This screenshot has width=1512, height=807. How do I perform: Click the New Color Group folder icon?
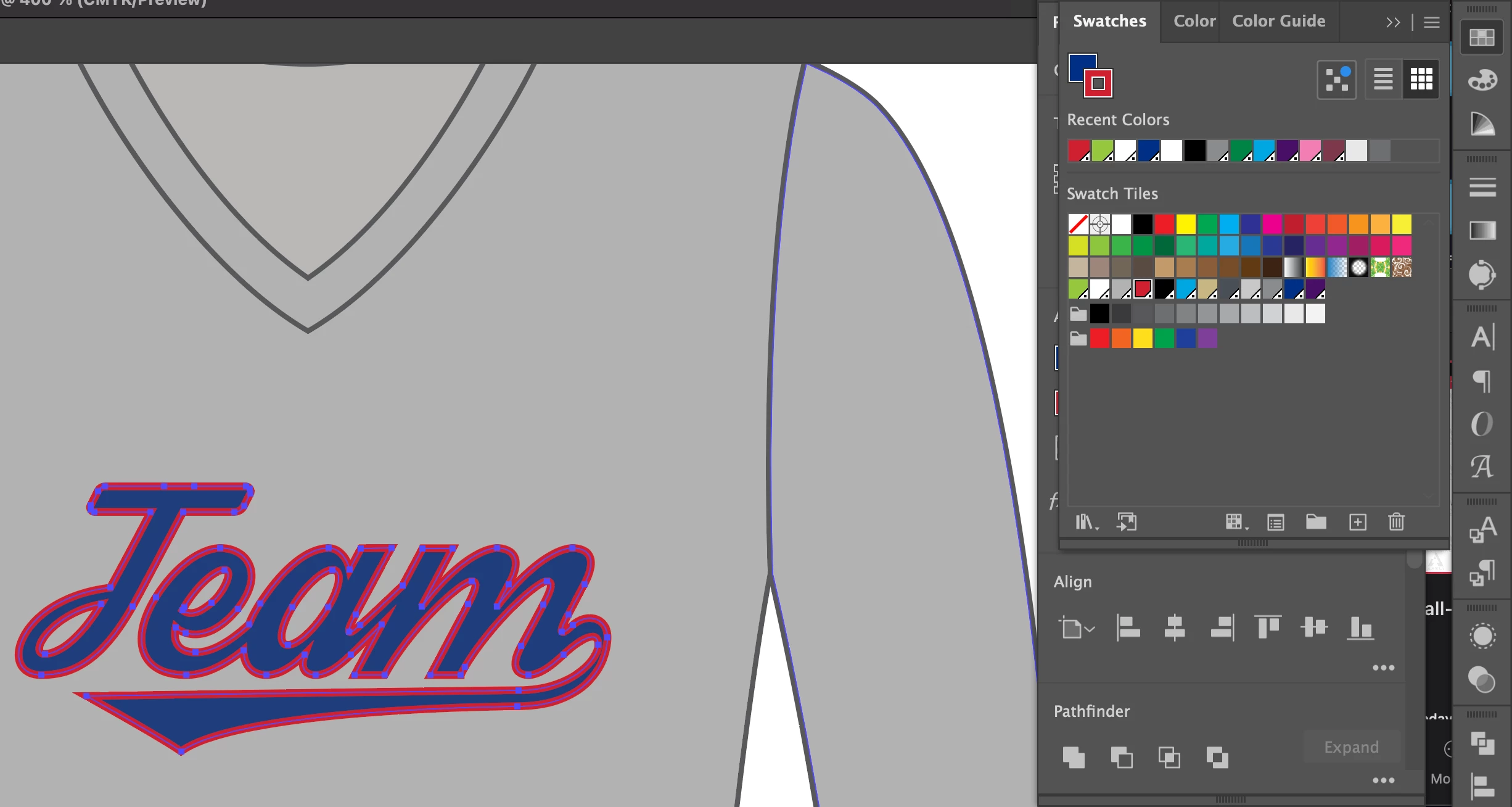(1316, 522)
